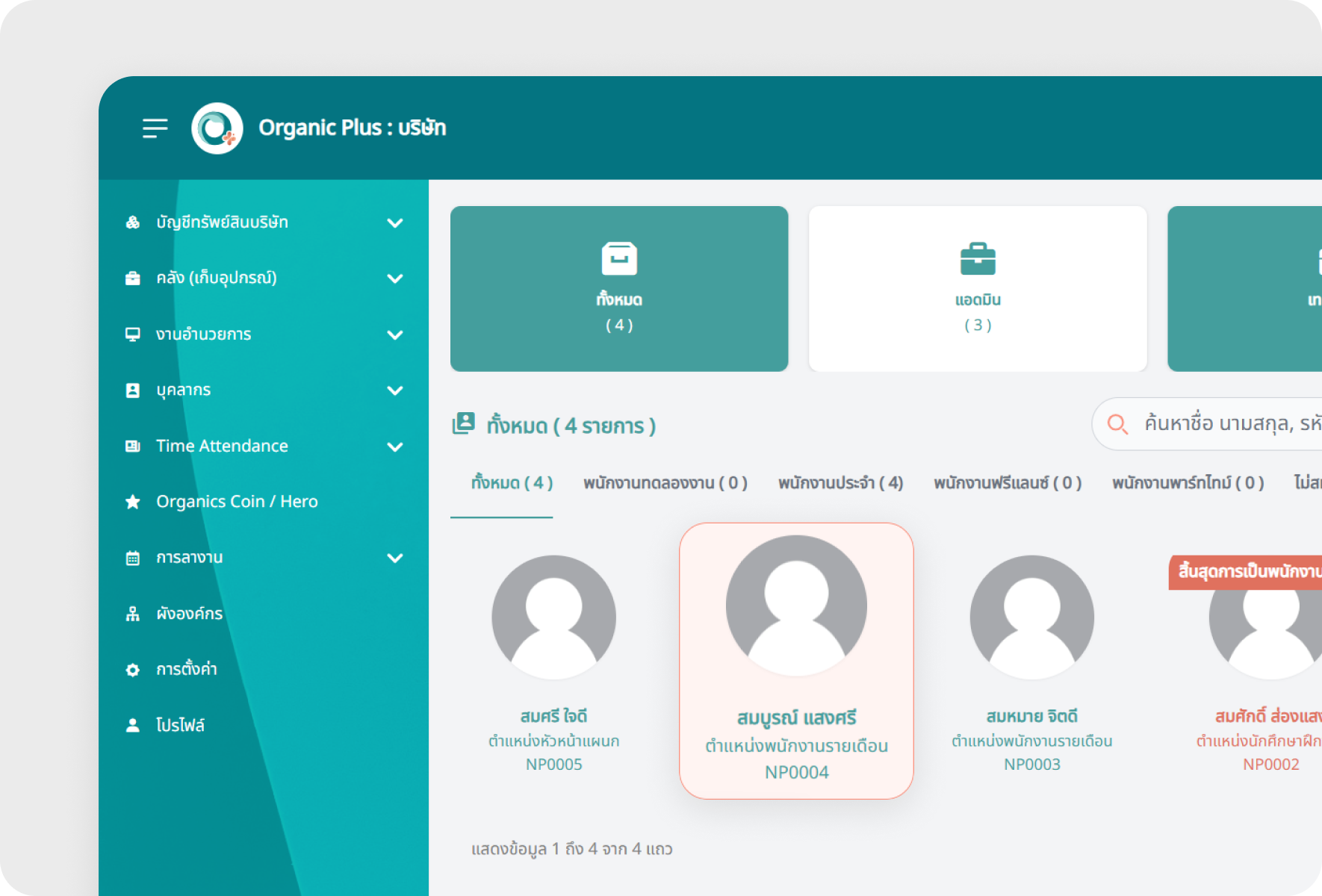Image resolution: width=1322 pixels, height=896 pixels.
Task: Expand the งานอำนวยการ section
Action: (395, 335)
